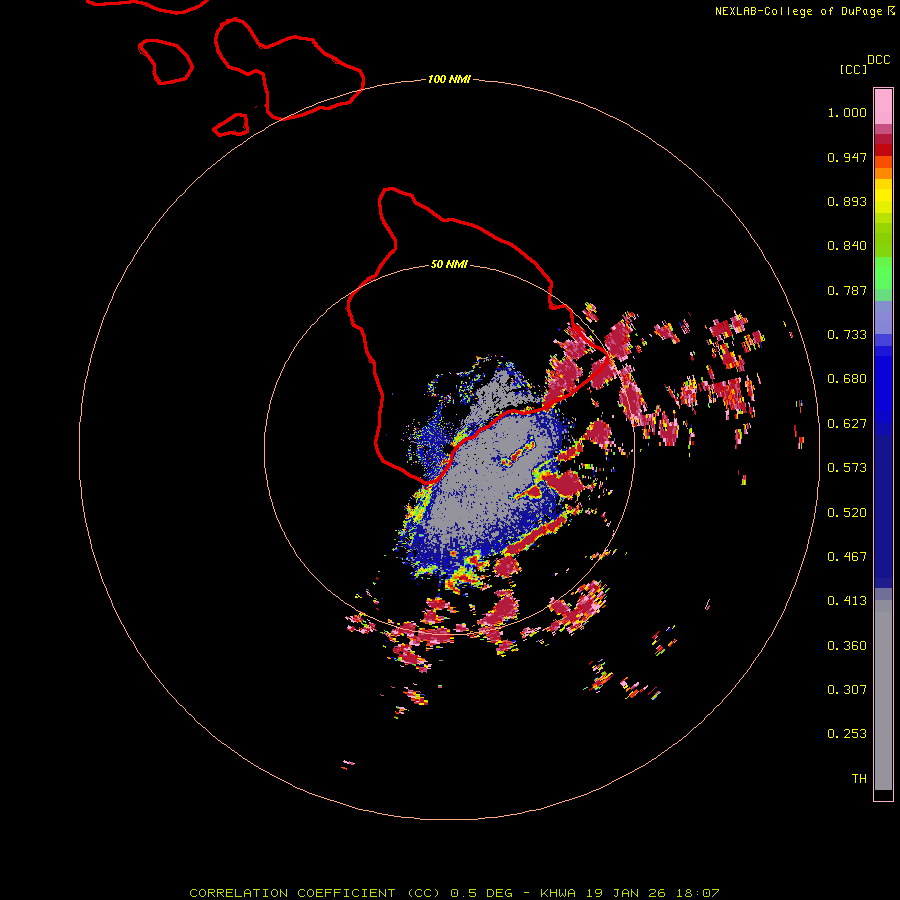
Task: Click the 100 NMI range ring label
Action: point(449,79)
